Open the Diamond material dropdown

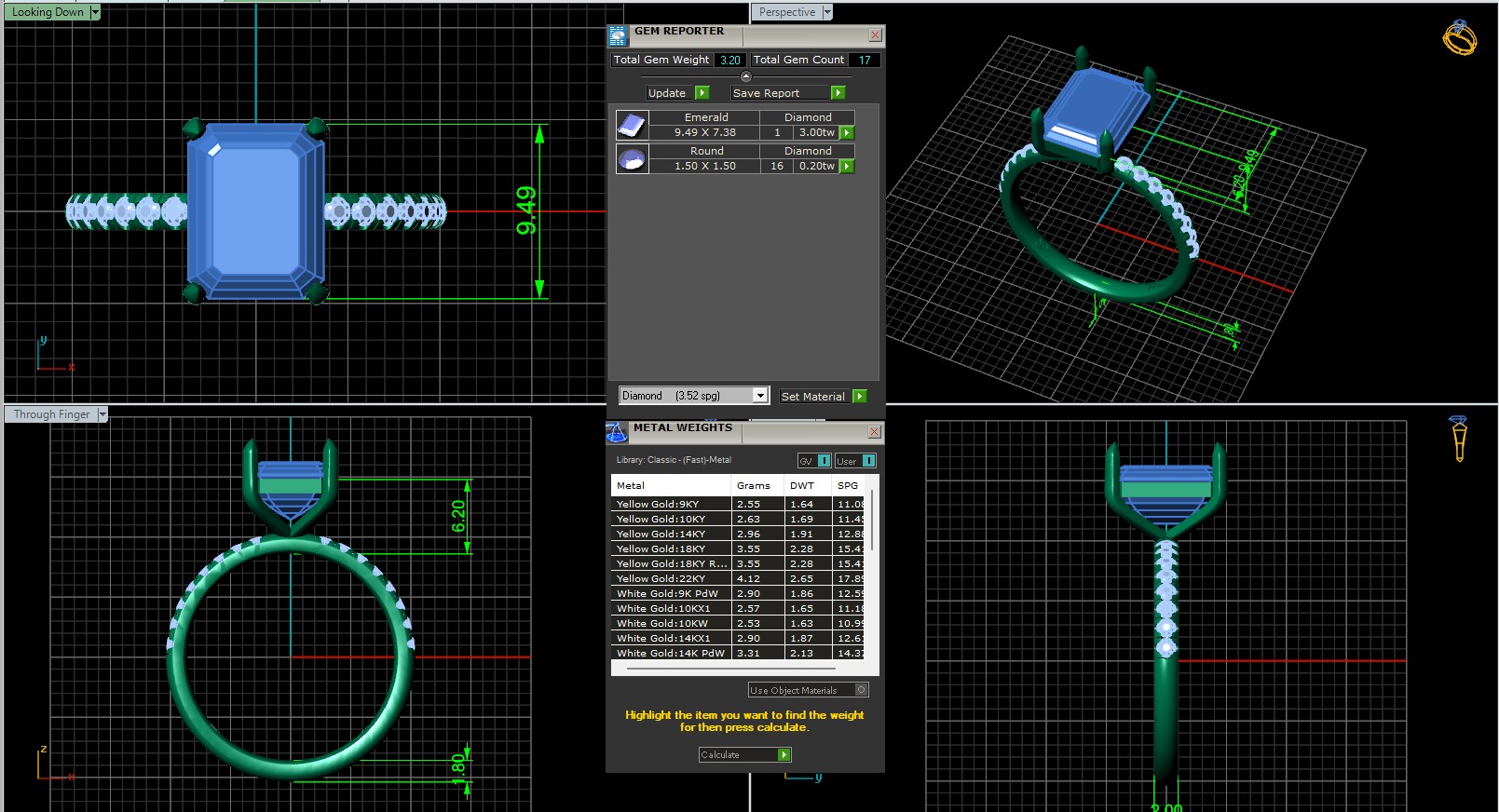[760, 396]
